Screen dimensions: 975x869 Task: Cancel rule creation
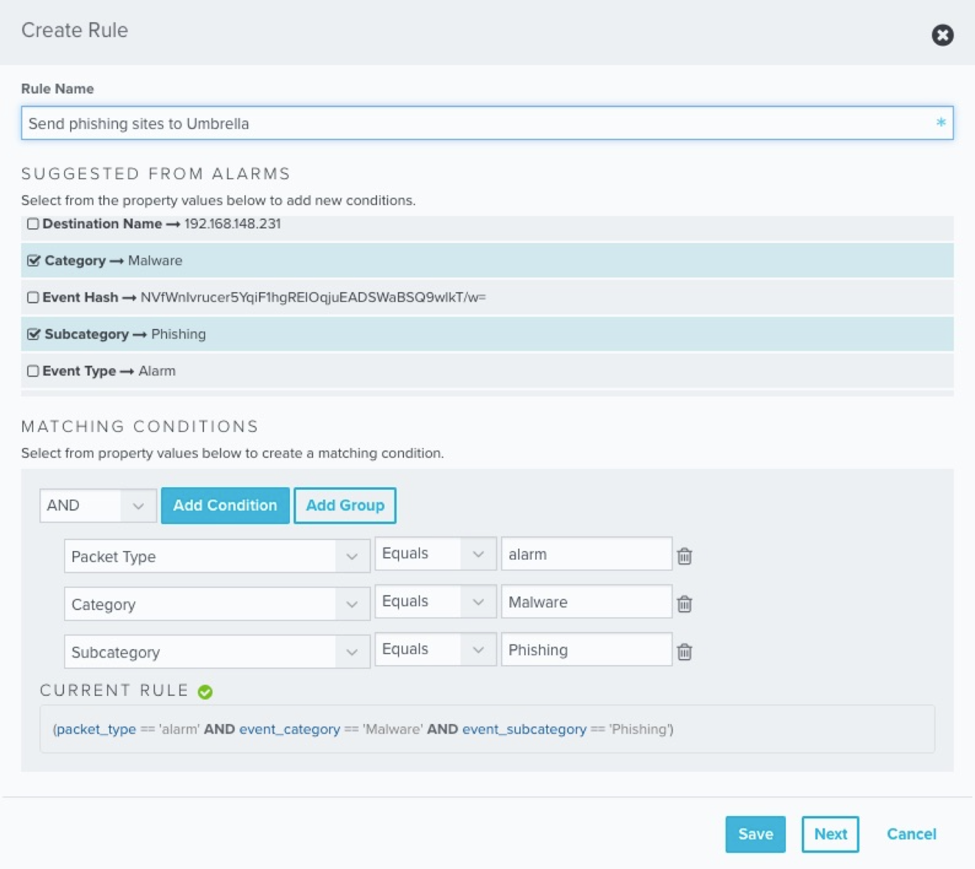click(x=910, y=833)
